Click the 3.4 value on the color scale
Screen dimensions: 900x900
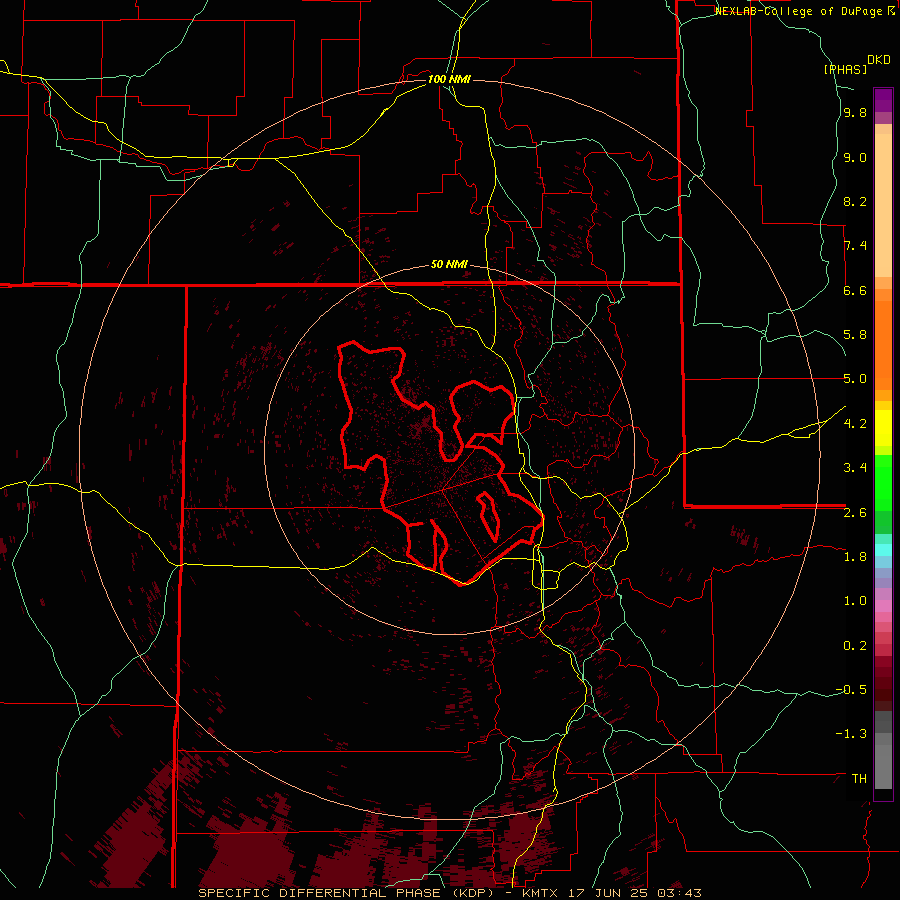(855, 468)
